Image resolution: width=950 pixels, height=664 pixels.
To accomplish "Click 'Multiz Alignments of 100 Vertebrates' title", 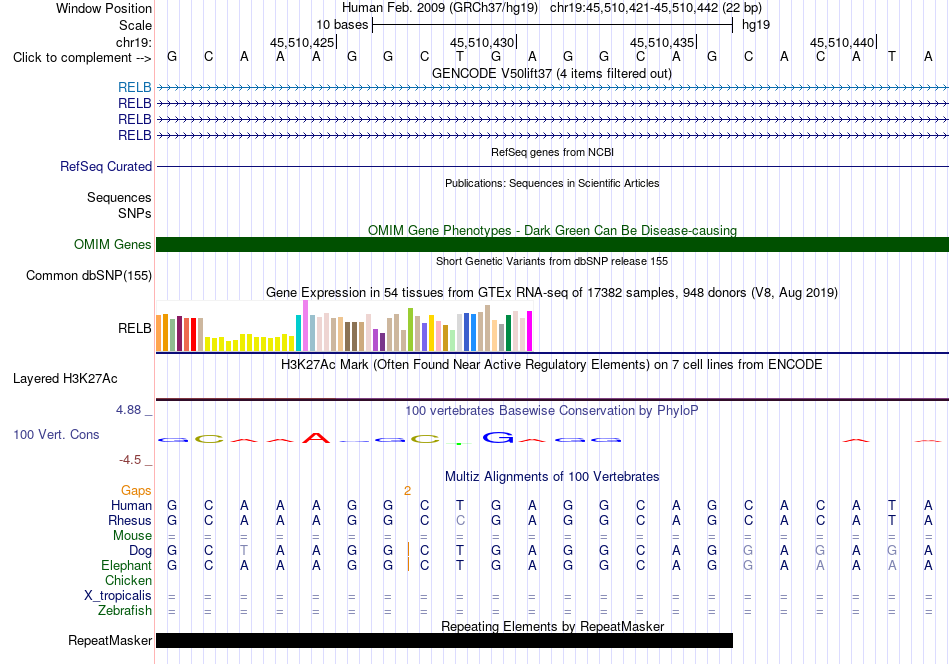I will 552,476.
